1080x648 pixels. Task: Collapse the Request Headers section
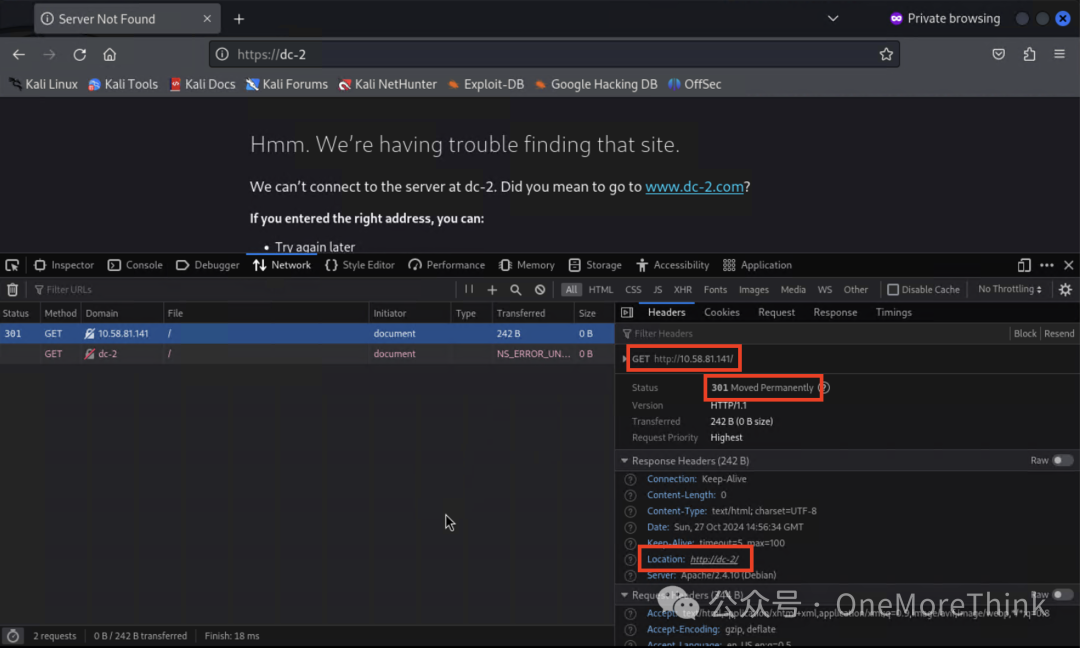(x=624, y=595)
